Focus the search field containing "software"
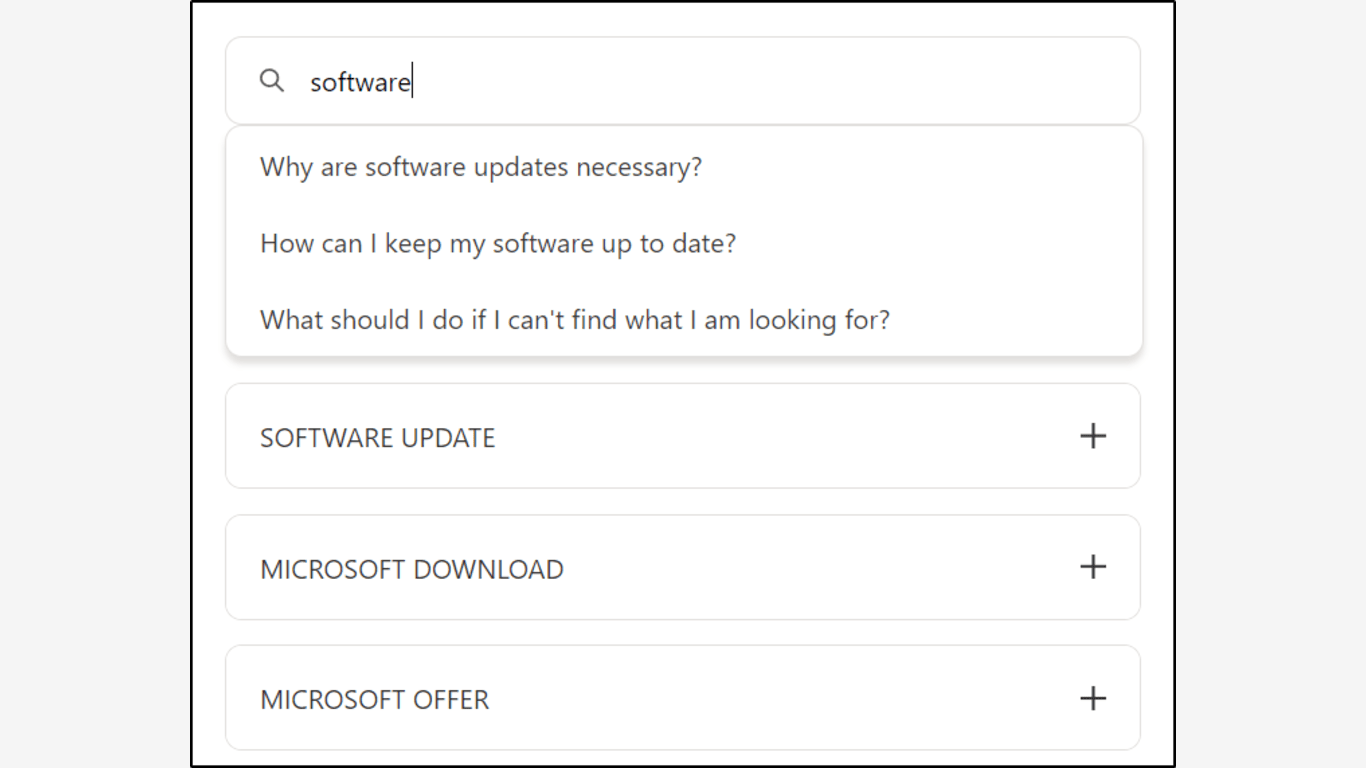The height and width of the screenshot is (768, 1366). point(700,81)
